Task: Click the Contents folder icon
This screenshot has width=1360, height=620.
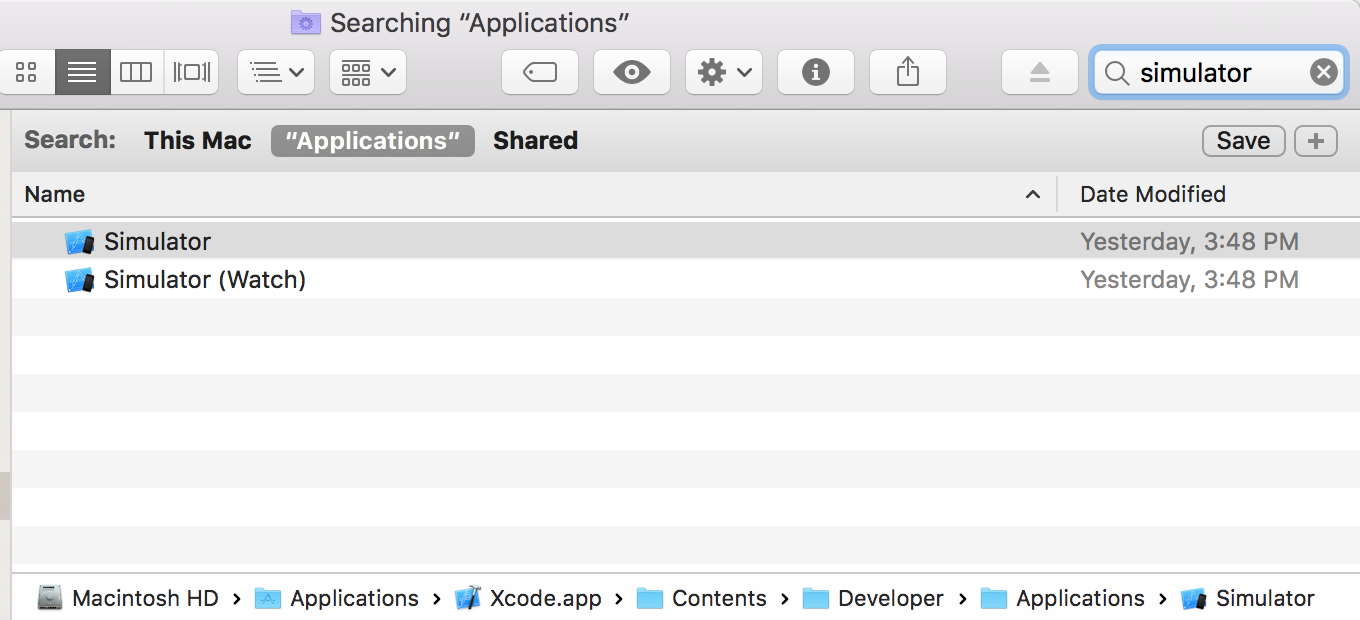Action: 650,598
